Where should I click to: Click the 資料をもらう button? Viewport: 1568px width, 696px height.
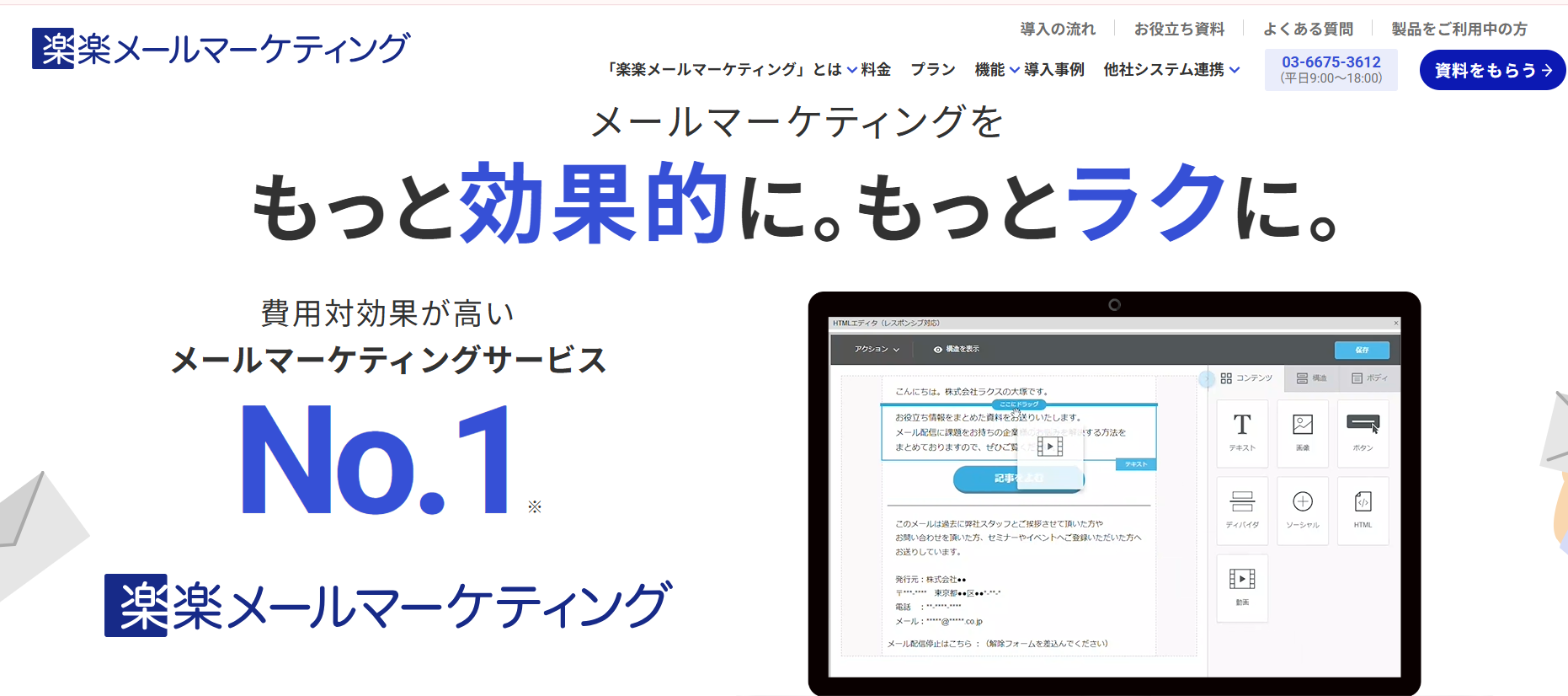[1492, 70]
